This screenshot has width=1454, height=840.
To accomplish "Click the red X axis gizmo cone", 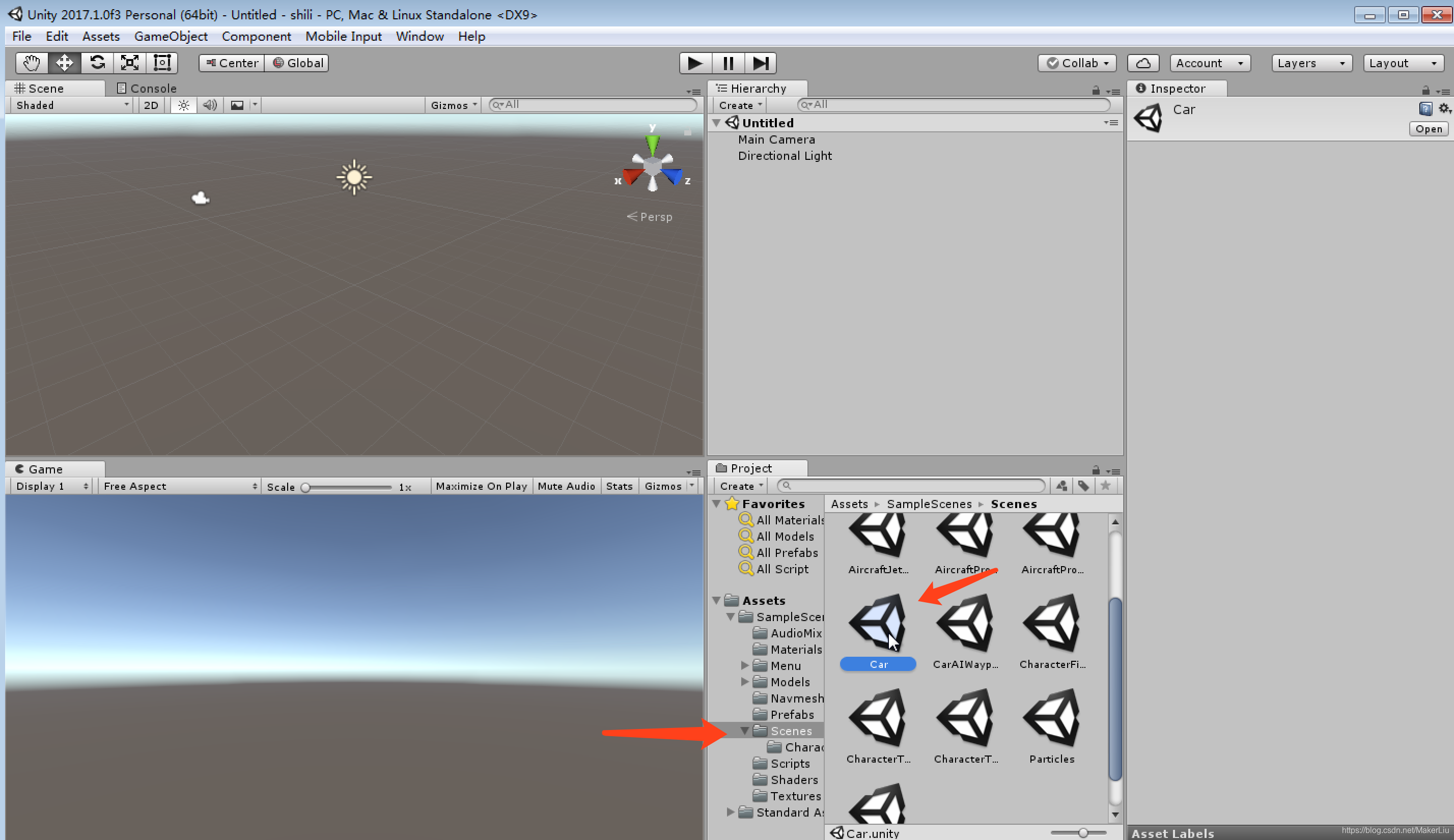I will (633, 176).
